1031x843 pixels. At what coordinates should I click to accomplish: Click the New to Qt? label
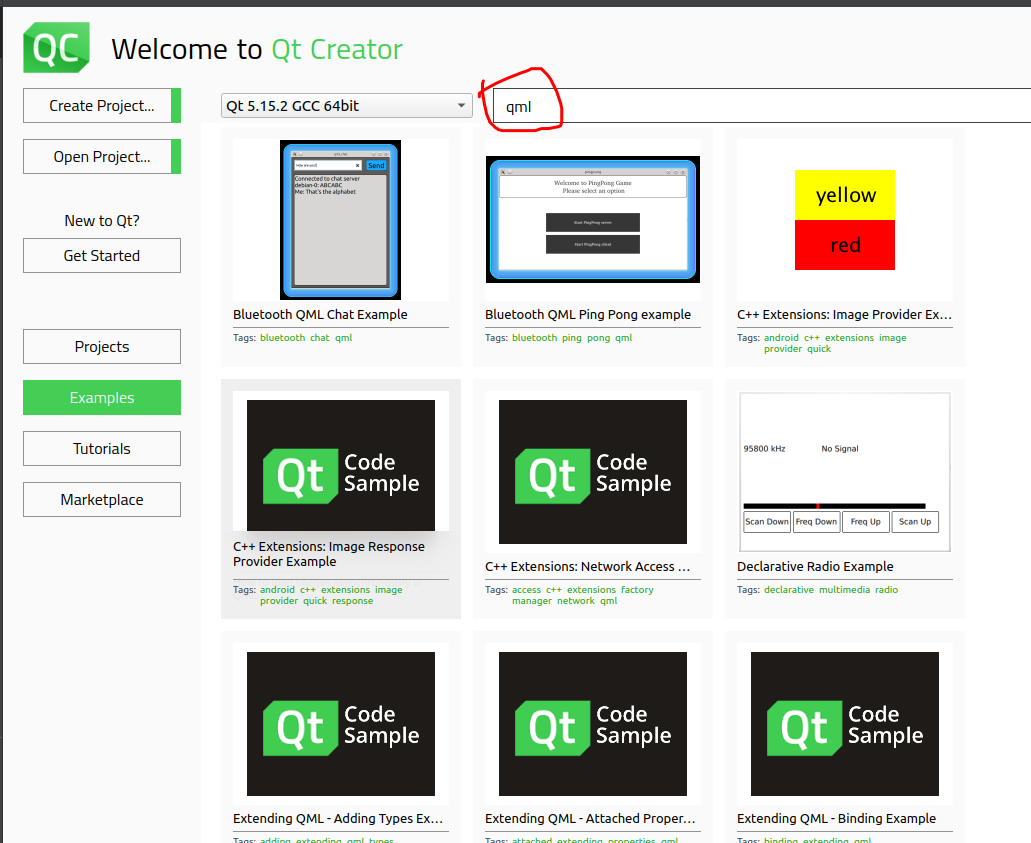(x=102, y=221)
